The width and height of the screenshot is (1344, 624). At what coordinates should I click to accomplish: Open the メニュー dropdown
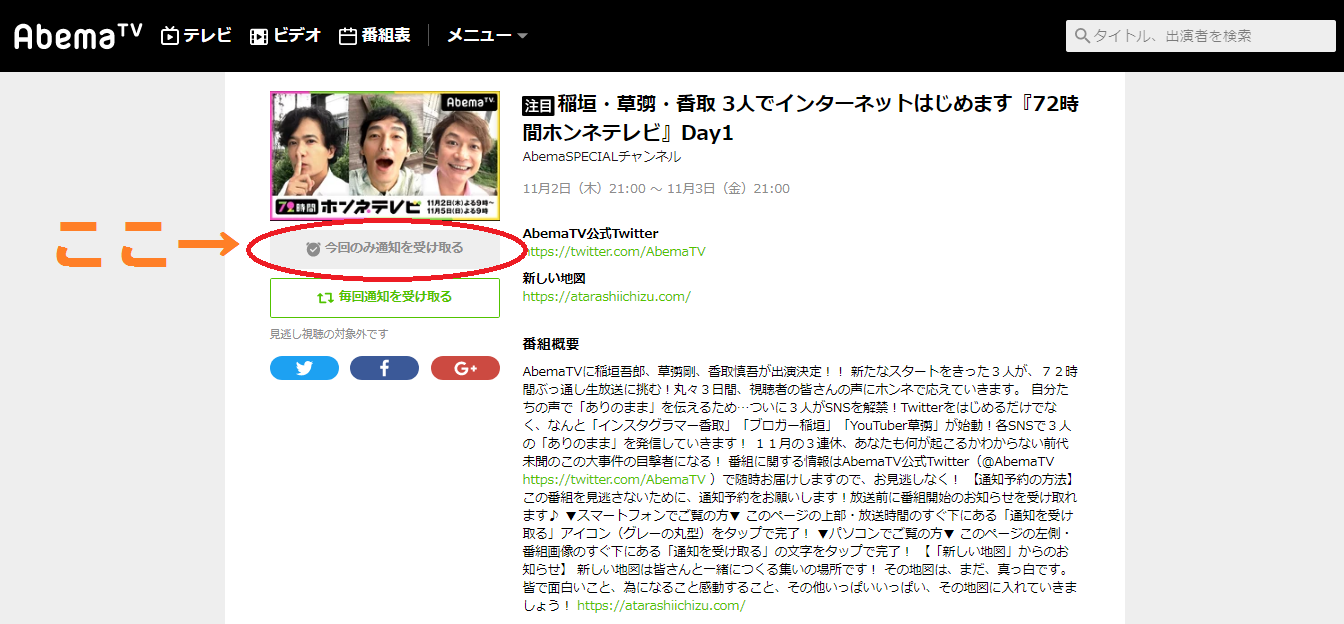480,33
